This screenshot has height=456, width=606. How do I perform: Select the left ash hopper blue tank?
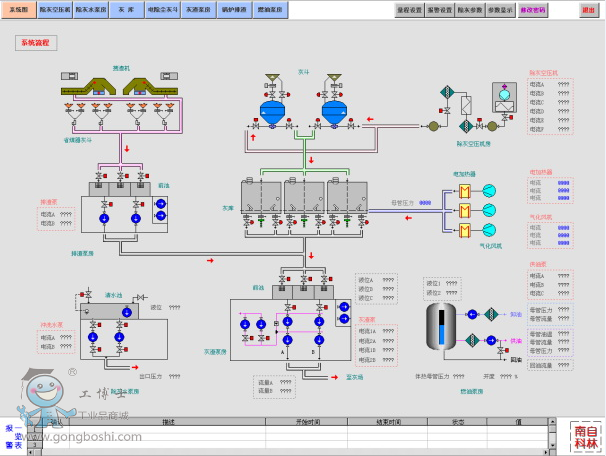pyautogui.click(x=271, y=108)
